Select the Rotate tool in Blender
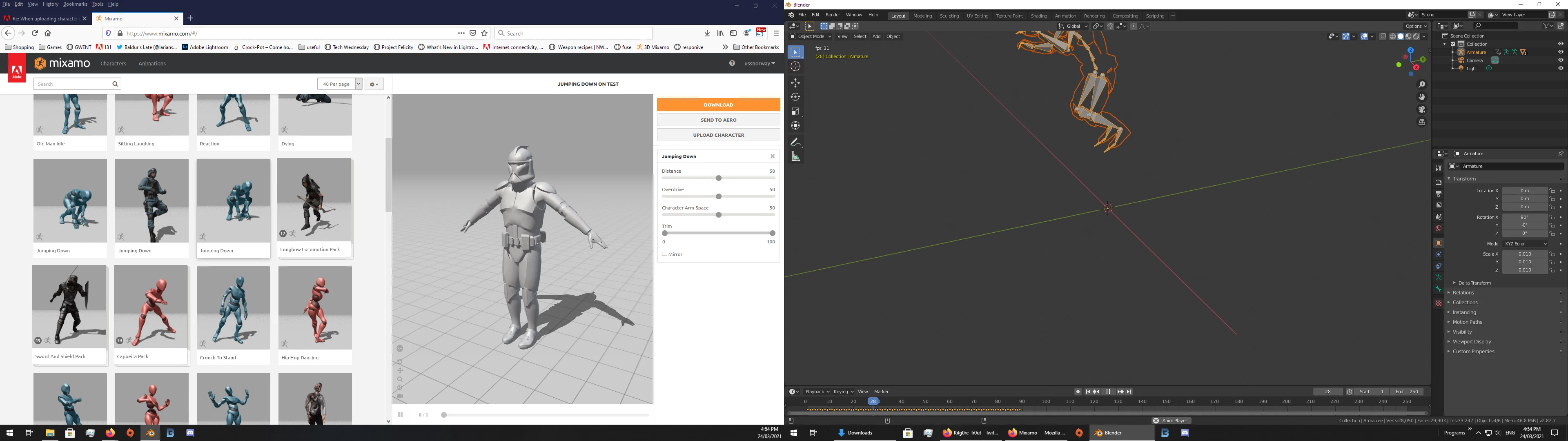The height and width of the screenshot is (441, 1568). pyautogui.click(x=795, y=97)
